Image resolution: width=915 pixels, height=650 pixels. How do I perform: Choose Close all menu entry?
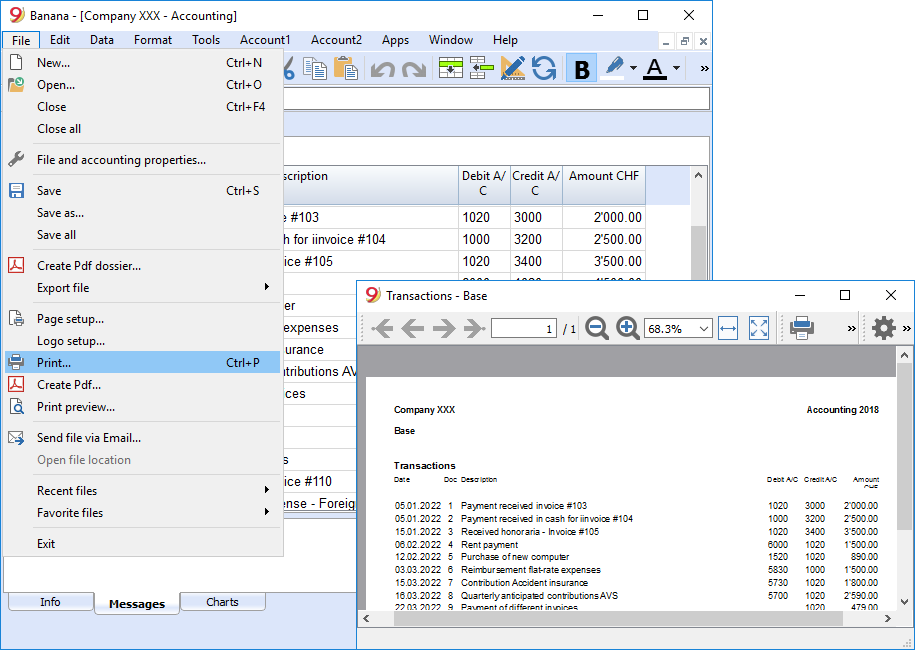click(143, 129)
